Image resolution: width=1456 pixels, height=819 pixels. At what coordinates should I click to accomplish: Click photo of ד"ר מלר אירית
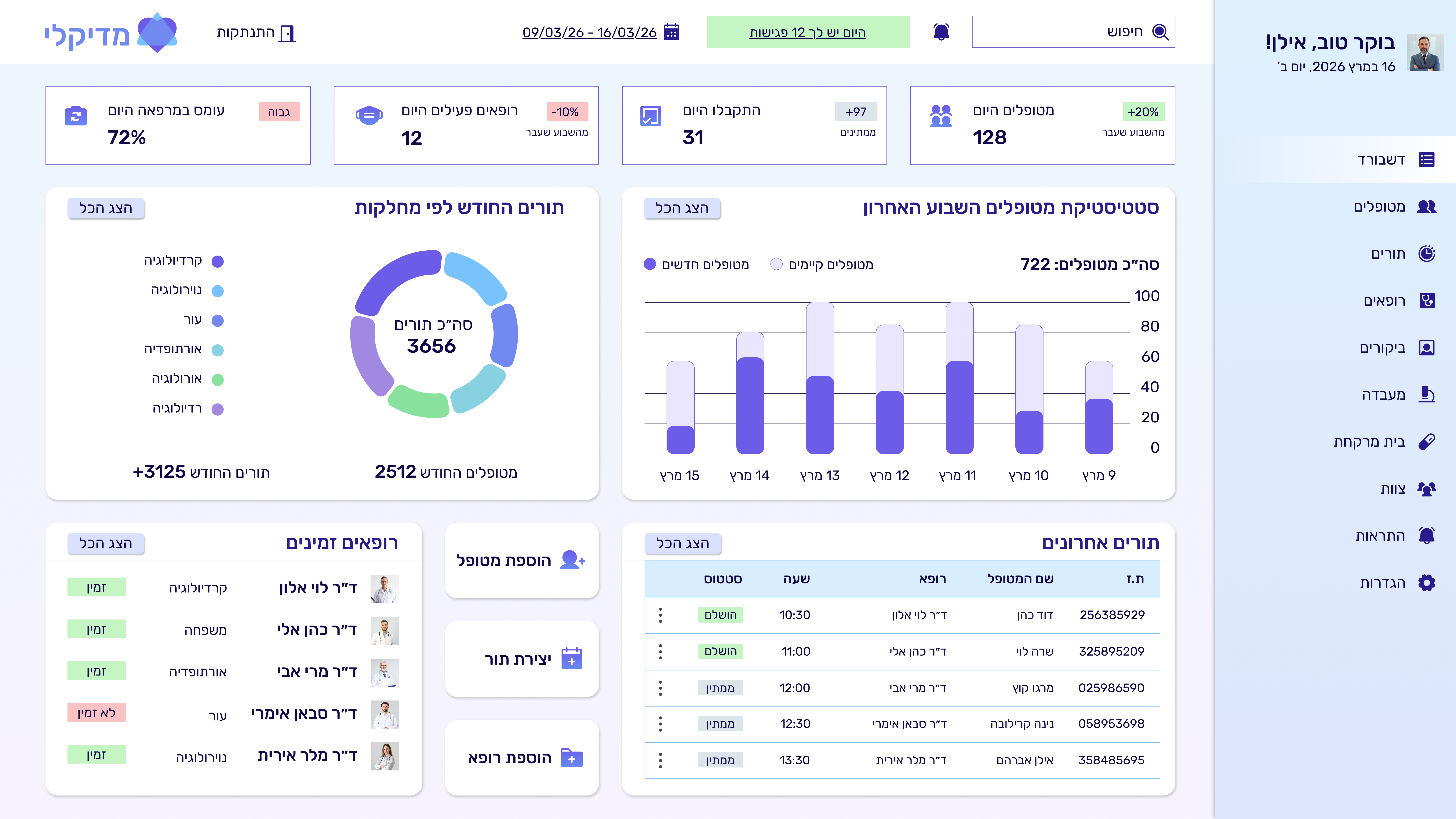(x=385, y=756)
